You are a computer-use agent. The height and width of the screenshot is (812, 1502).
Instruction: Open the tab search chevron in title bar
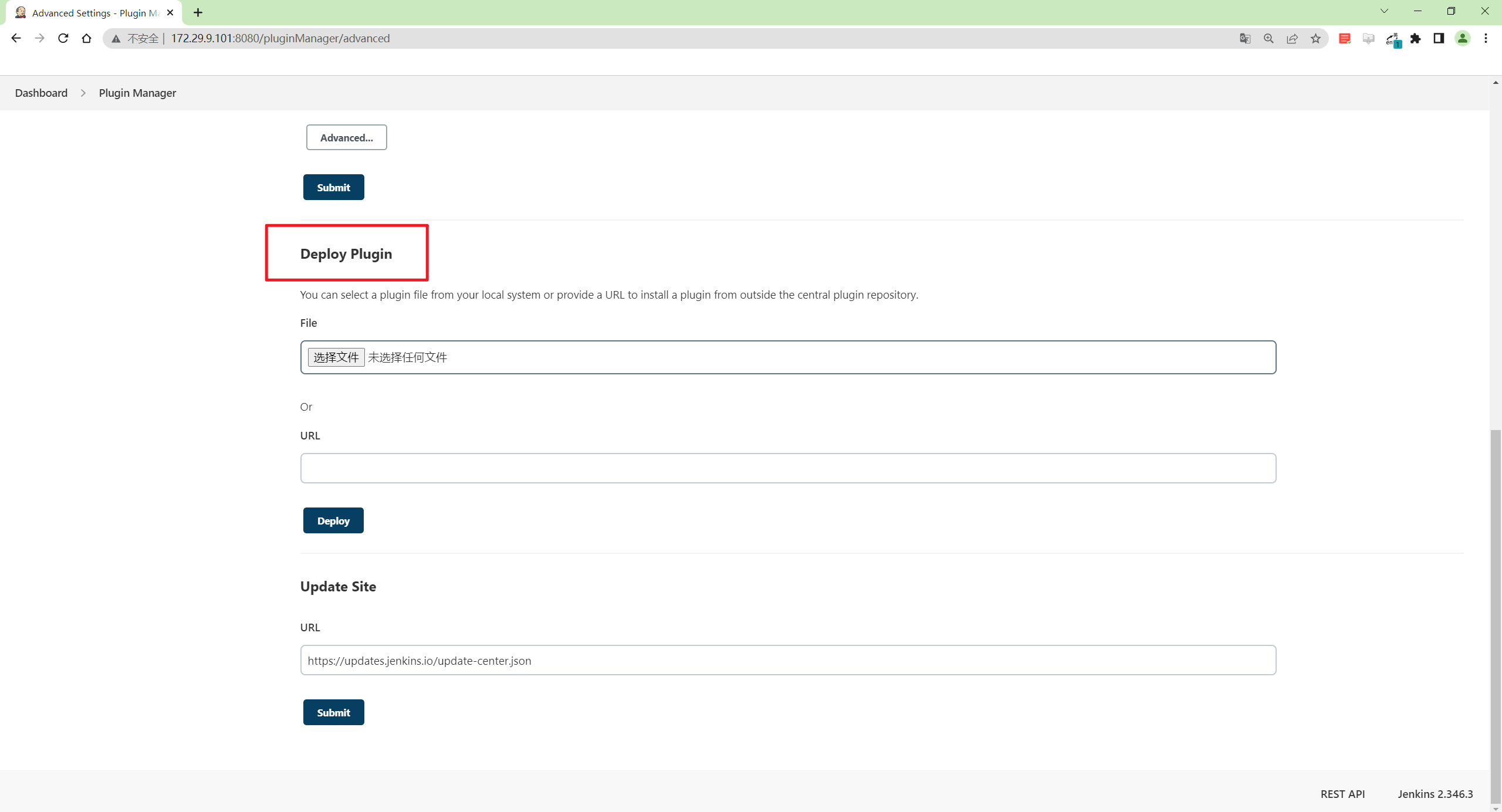pos(1384,11)
